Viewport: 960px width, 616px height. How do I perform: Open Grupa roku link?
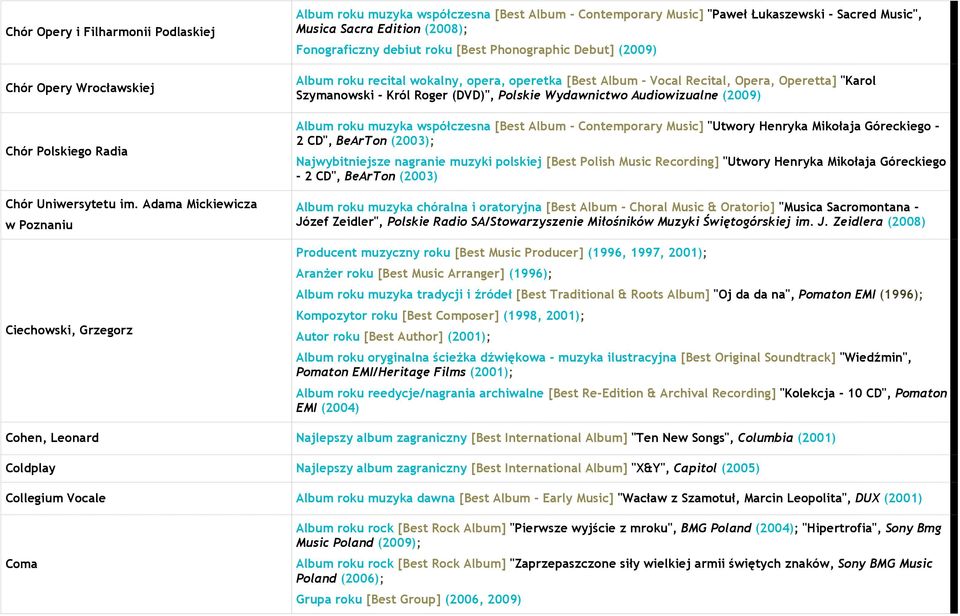pos(329,599)
